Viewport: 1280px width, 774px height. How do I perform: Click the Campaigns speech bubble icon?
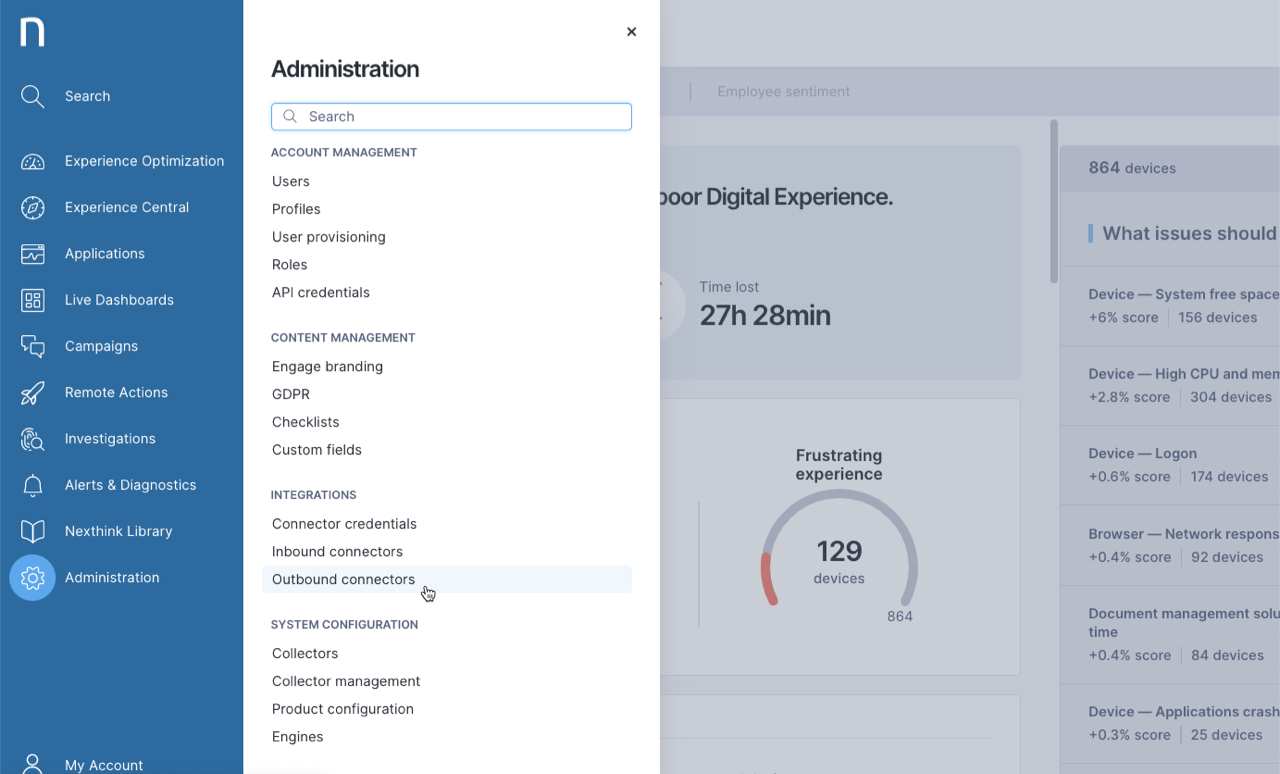pyautogui.click(x=32, y=346)
